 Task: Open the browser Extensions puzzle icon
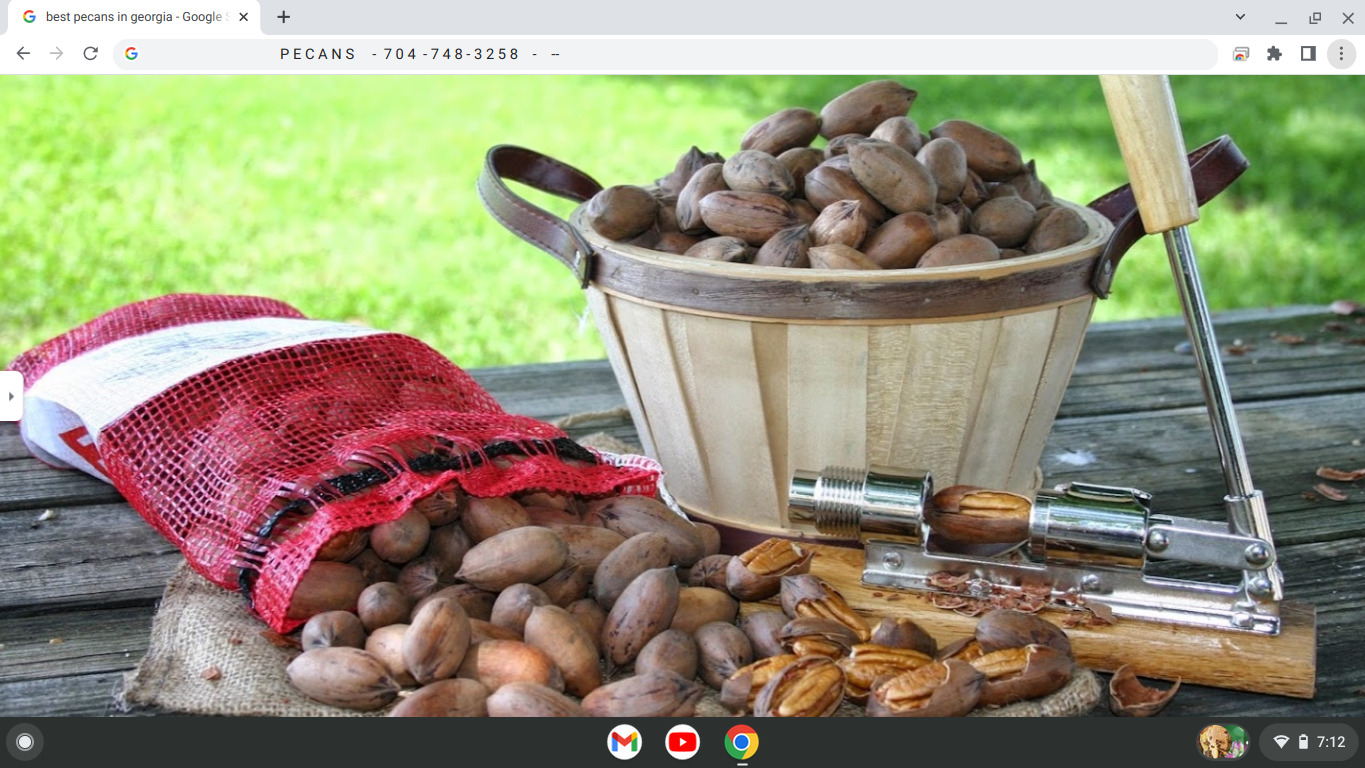tap(1274, 53)
